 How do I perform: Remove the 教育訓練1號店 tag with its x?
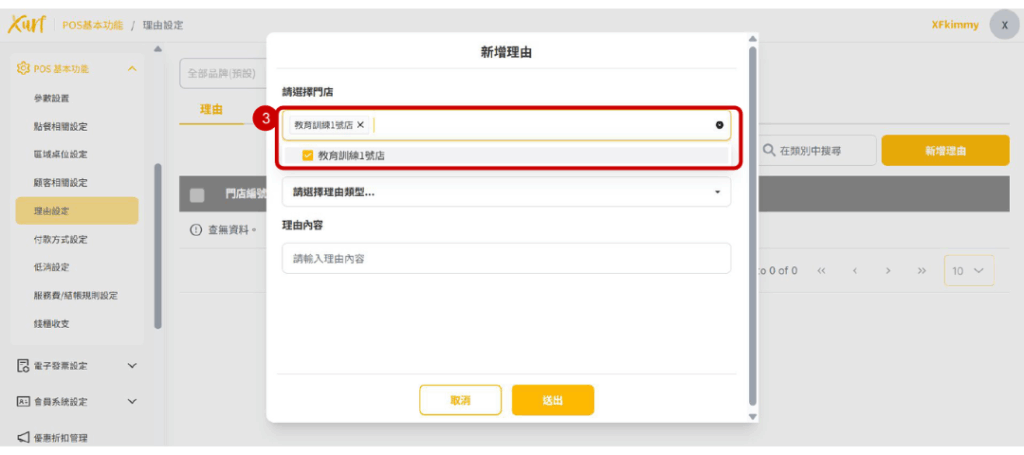tap(361, 125)
